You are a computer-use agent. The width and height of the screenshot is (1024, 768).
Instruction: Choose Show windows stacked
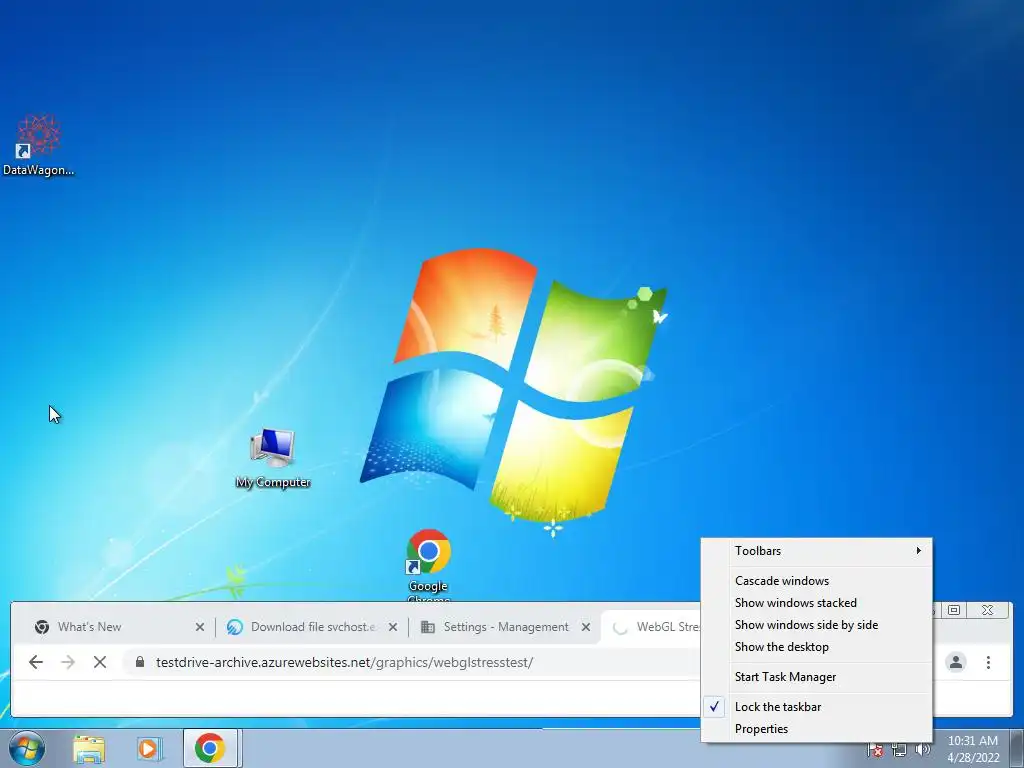pyautogui.click(x=816, y=603)
